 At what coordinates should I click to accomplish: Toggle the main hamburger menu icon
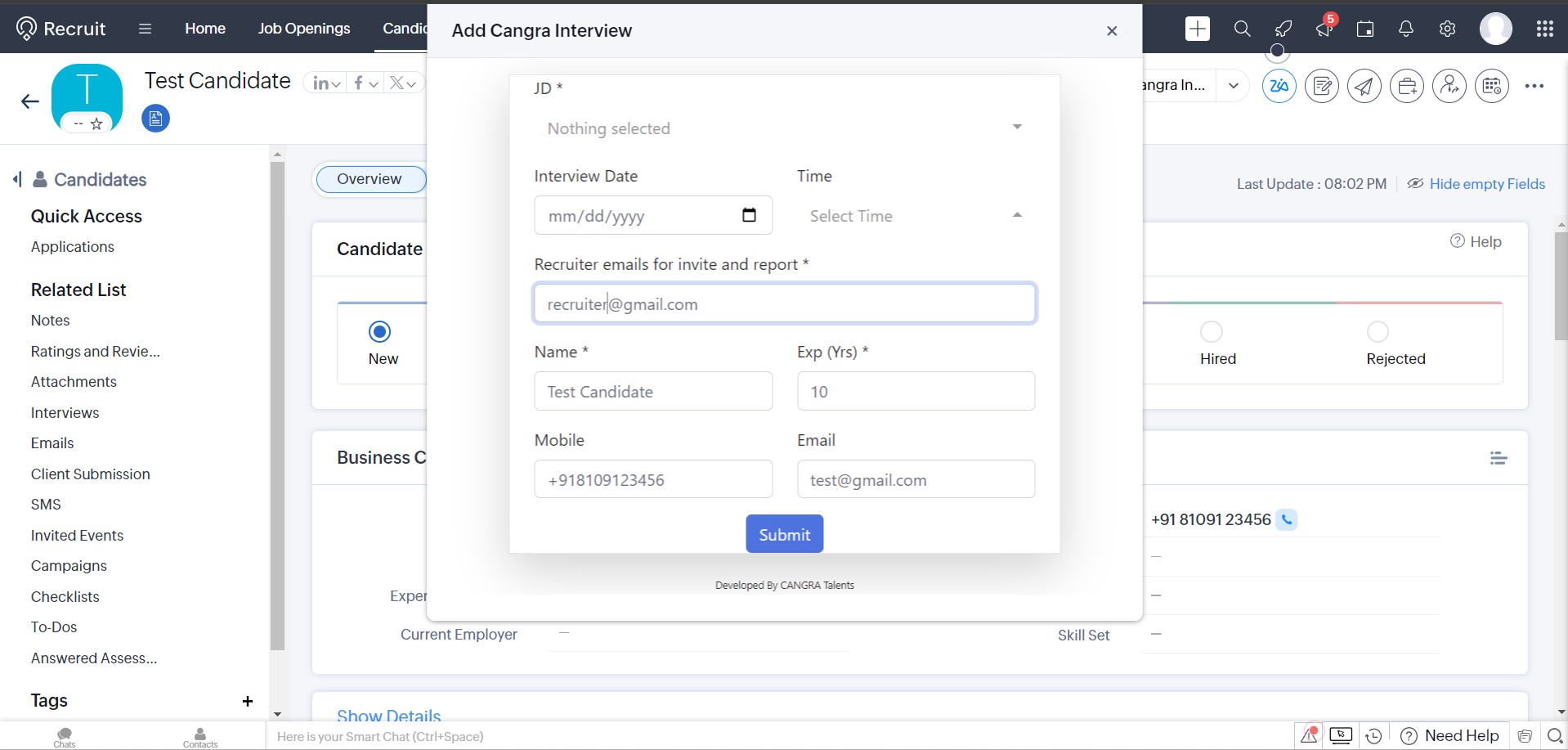[145, 29]
